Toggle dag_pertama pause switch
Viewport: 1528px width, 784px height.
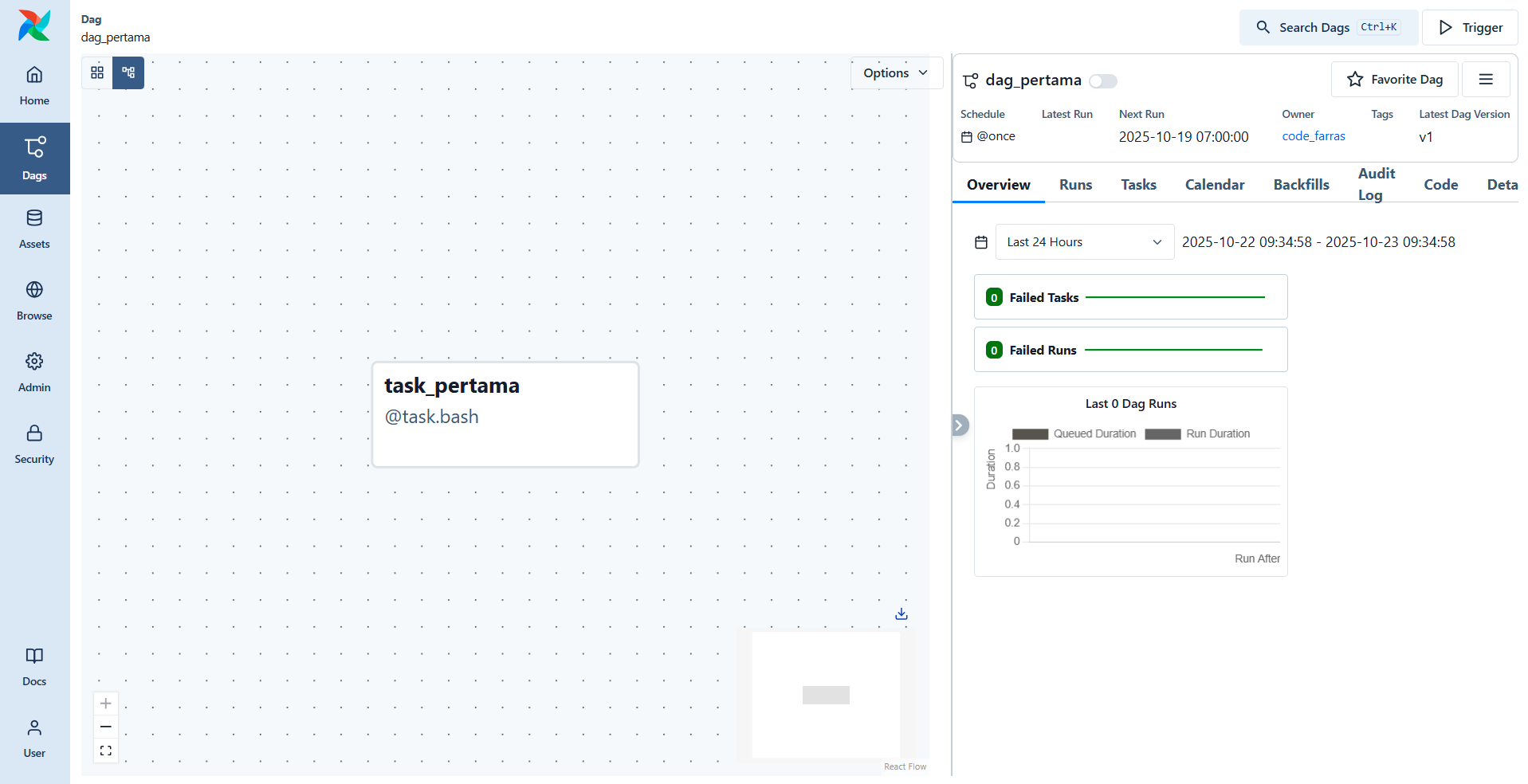tap(1103, 81)
